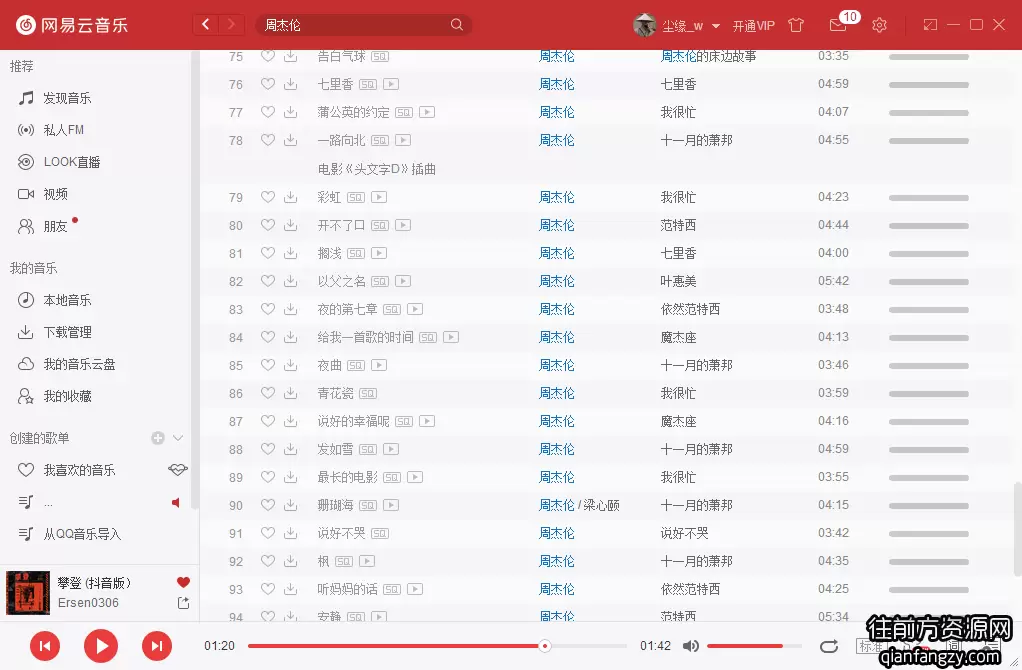Open album 依然范特西 in row 83
This screenshot has height=670, width=1022.
[690, 309]
